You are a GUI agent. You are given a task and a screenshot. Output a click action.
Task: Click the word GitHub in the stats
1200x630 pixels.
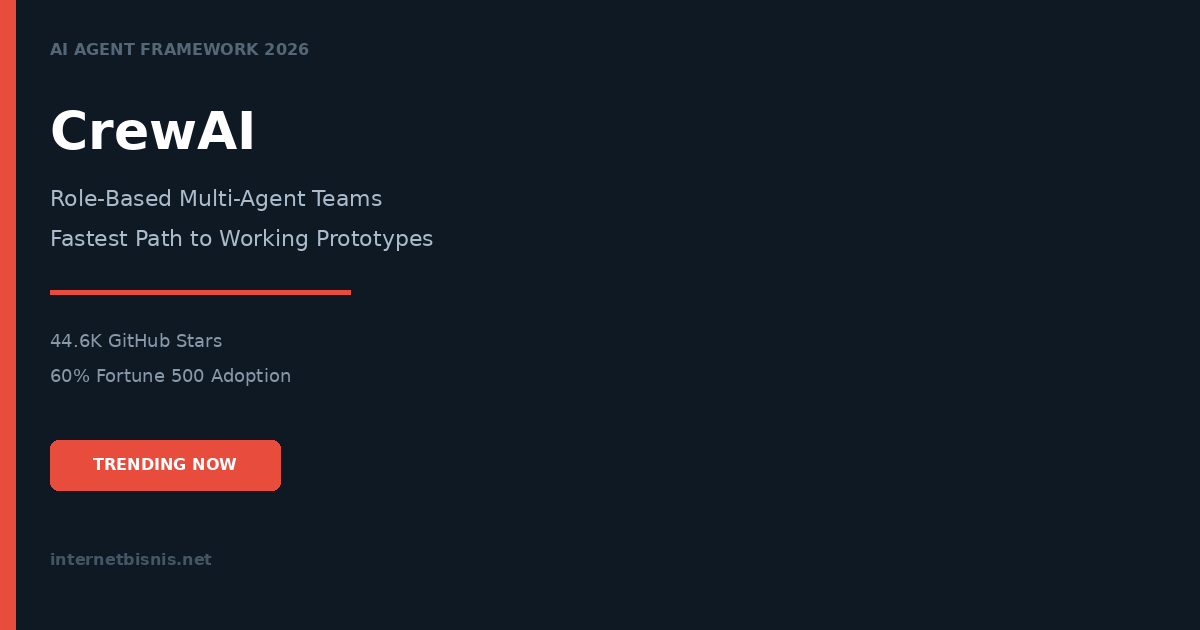139,341
